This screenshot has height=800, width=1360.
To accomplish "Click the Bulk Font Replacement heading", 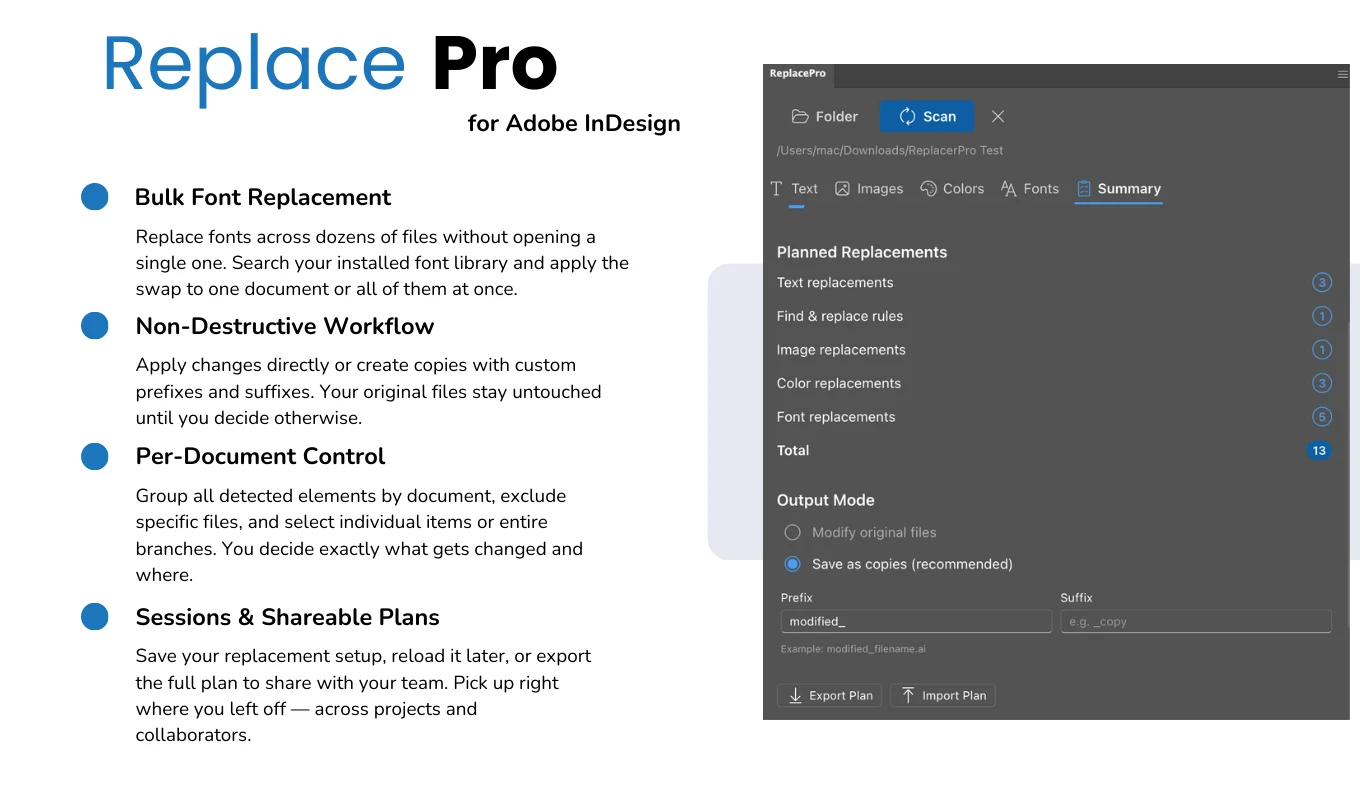I will [263, 197].
